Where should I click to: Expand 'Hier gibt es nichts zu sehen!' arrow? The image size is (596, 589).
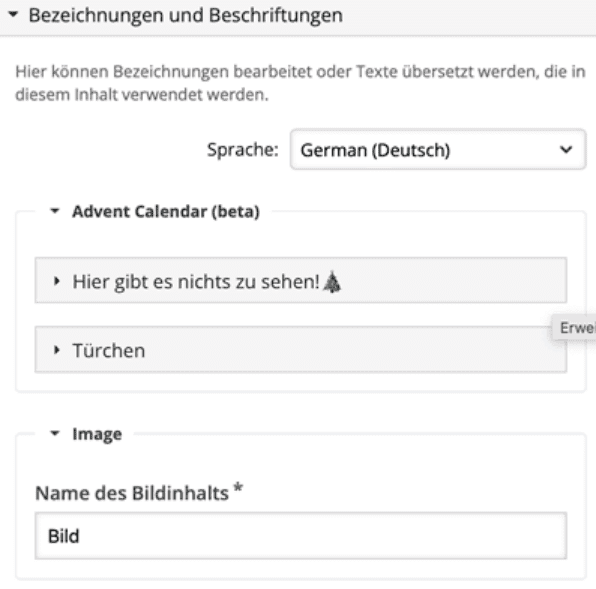tap(57, 281)
